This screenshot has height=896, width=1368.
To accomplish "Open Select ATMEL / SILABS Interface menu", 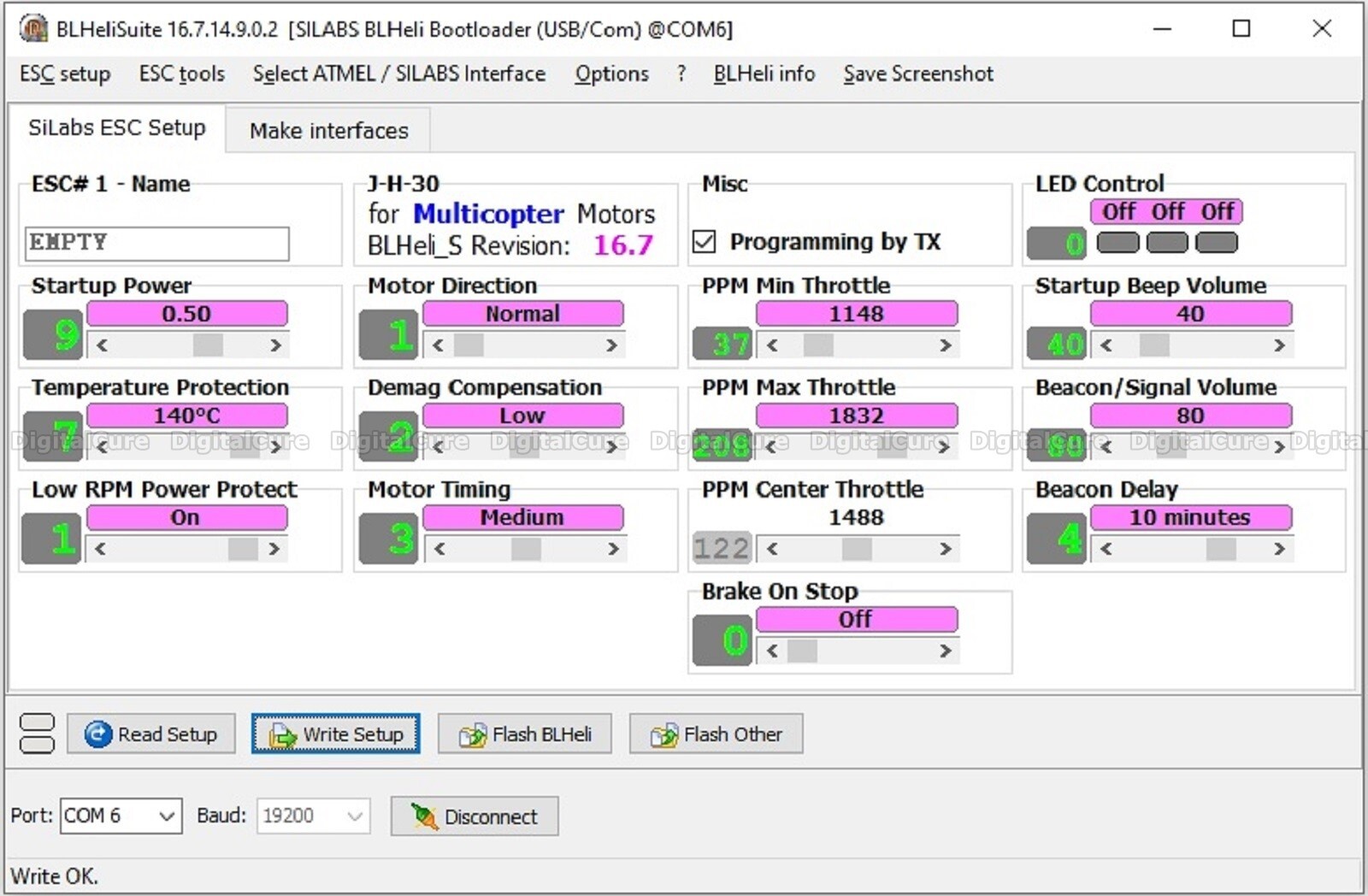I will [399, 74].
